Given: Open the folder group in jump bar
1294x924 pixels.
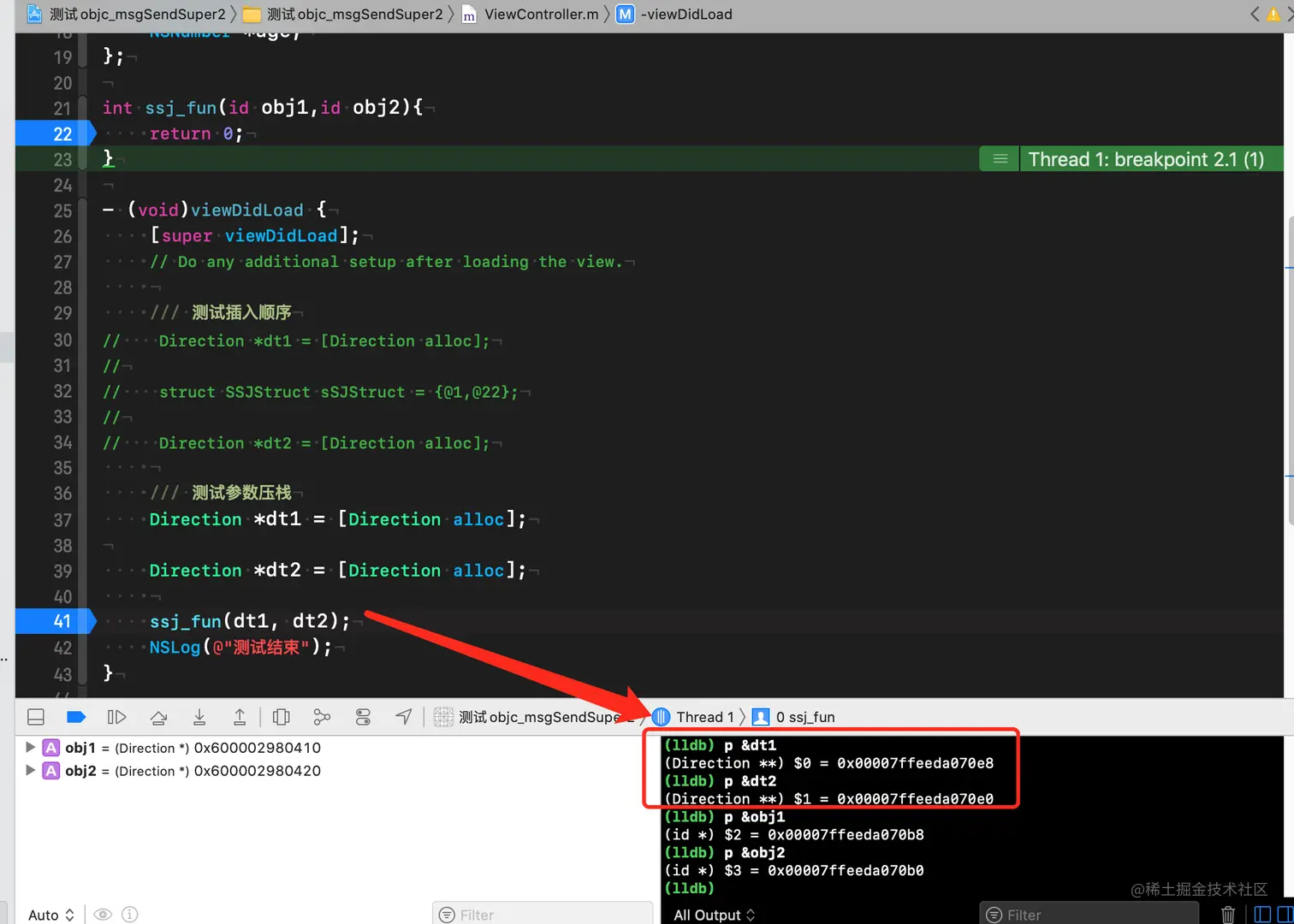Looking at the screenshot, I should point(343,14).
